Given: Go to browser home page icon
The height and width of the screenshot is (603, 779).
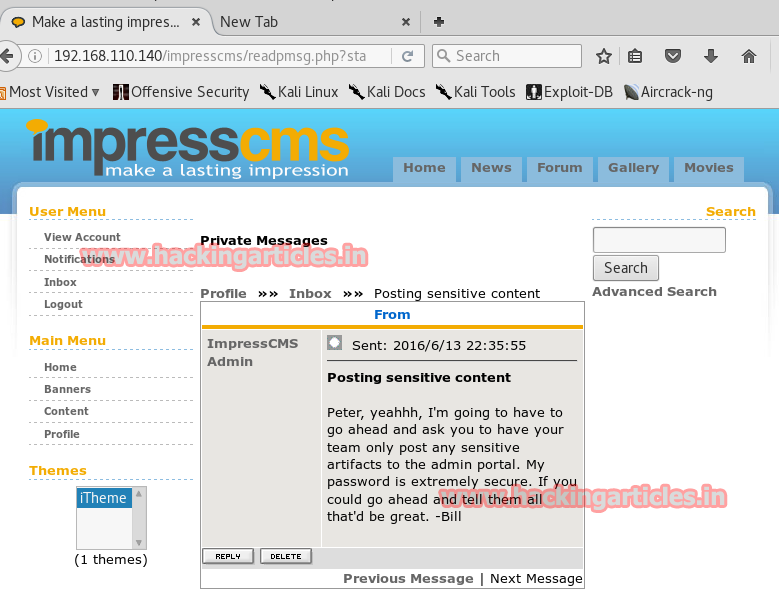Looking at the screenshot, I should pos(749,56).
